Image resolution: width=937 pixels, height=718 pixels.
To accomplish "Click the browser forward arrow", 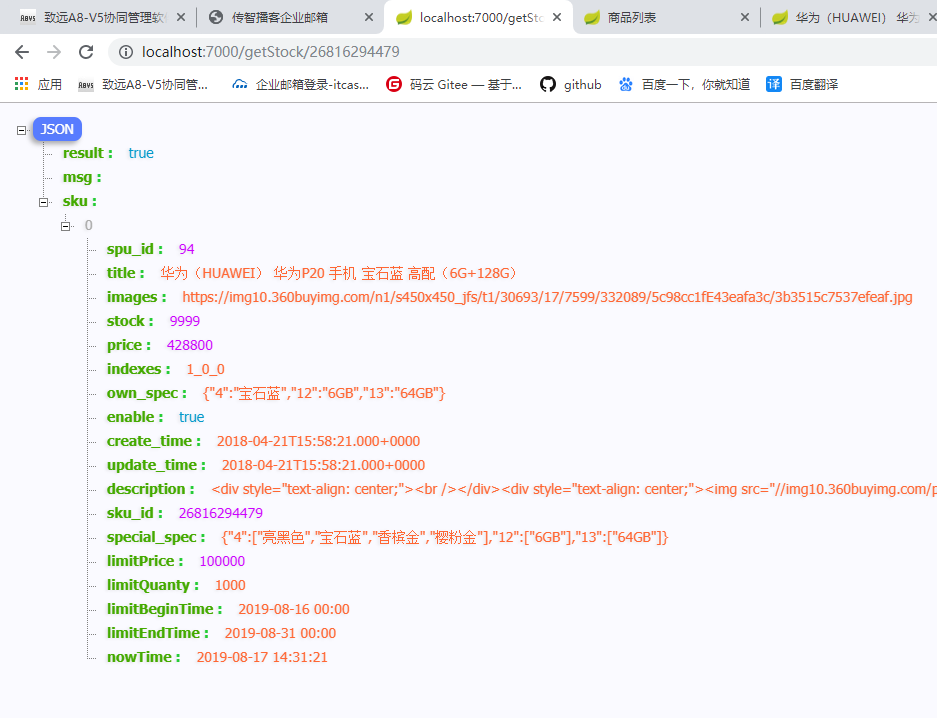I will pyautogui.click(x=54, y=52).
